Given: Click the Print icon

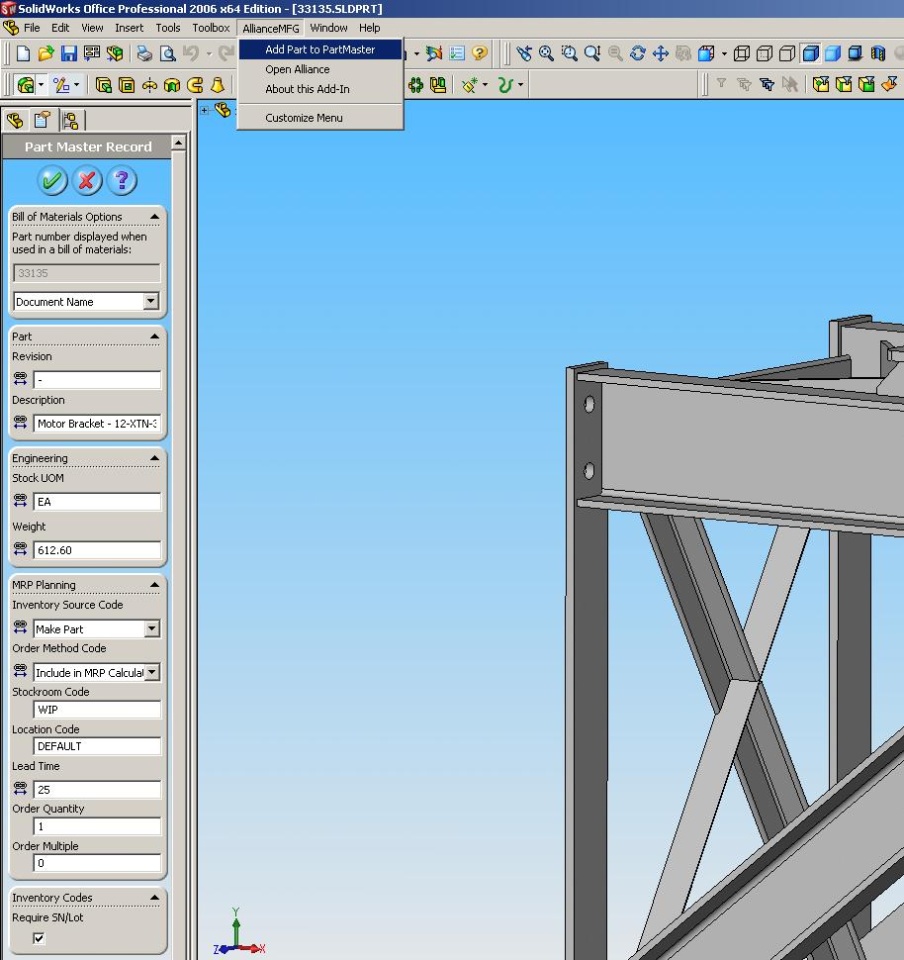Looking at the screenshot, I should 144,54.
